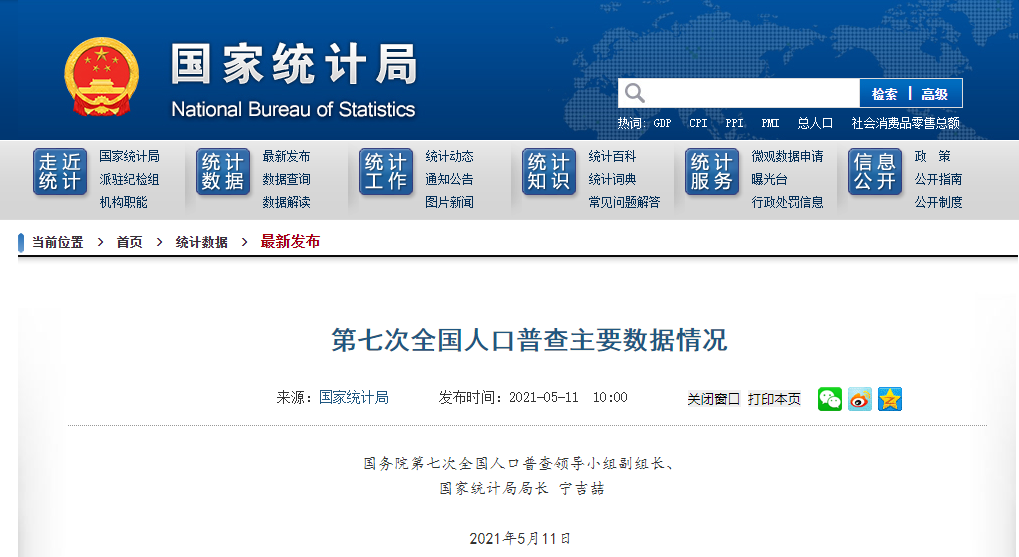Click the 国家统计局 source link
The height and width of the screenshot is (557, 1019).
pos(354,397)
